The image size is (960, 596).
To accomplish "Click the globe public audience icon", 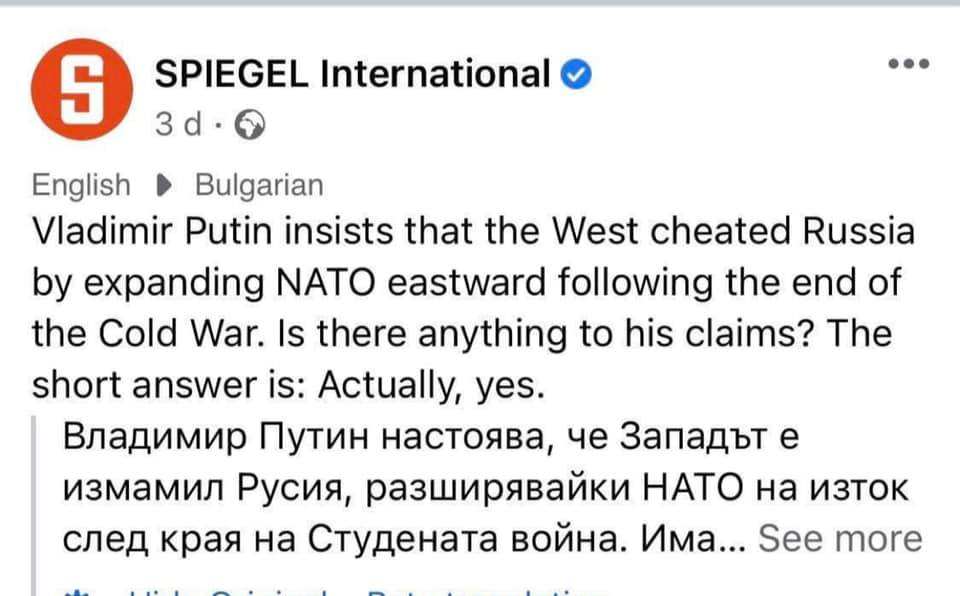I will pos(250,124).
